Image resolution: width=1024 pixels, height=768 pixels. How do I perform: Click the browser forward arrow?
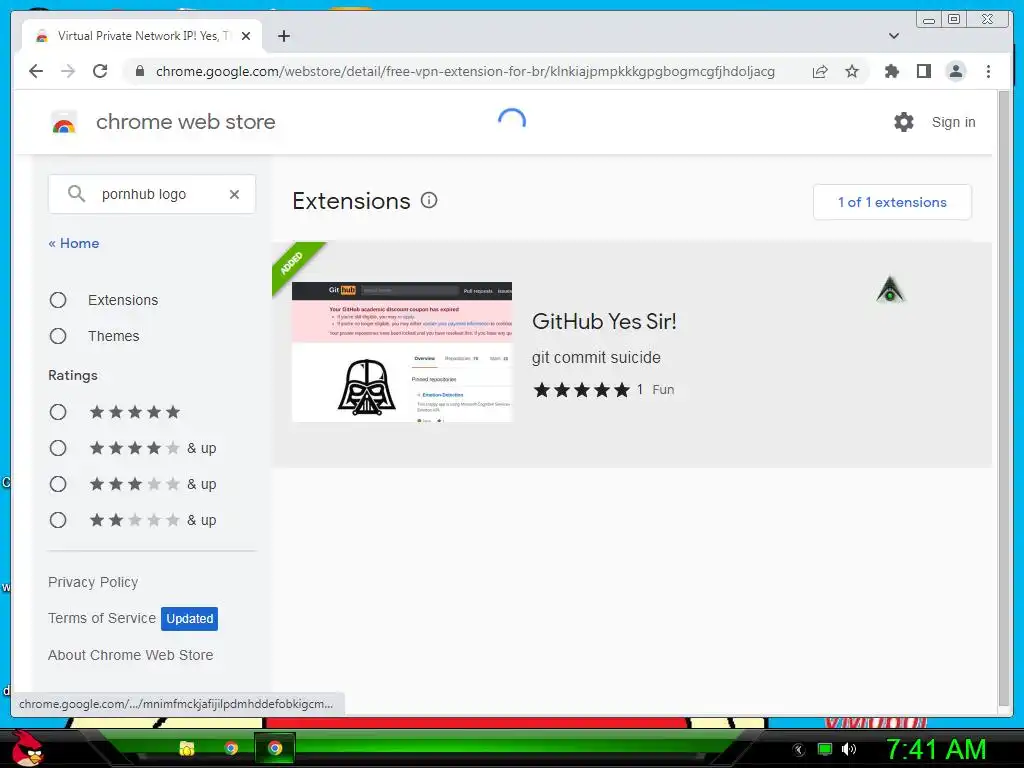pyautogui.click(x=68, y=71)
